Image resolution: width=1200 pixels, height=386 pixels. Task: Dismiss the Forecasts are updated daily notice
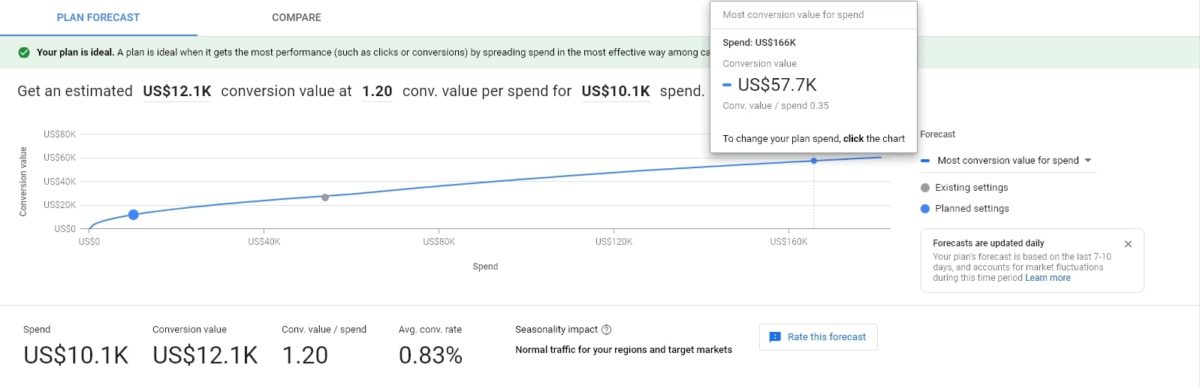click(x=1128, y=243)
